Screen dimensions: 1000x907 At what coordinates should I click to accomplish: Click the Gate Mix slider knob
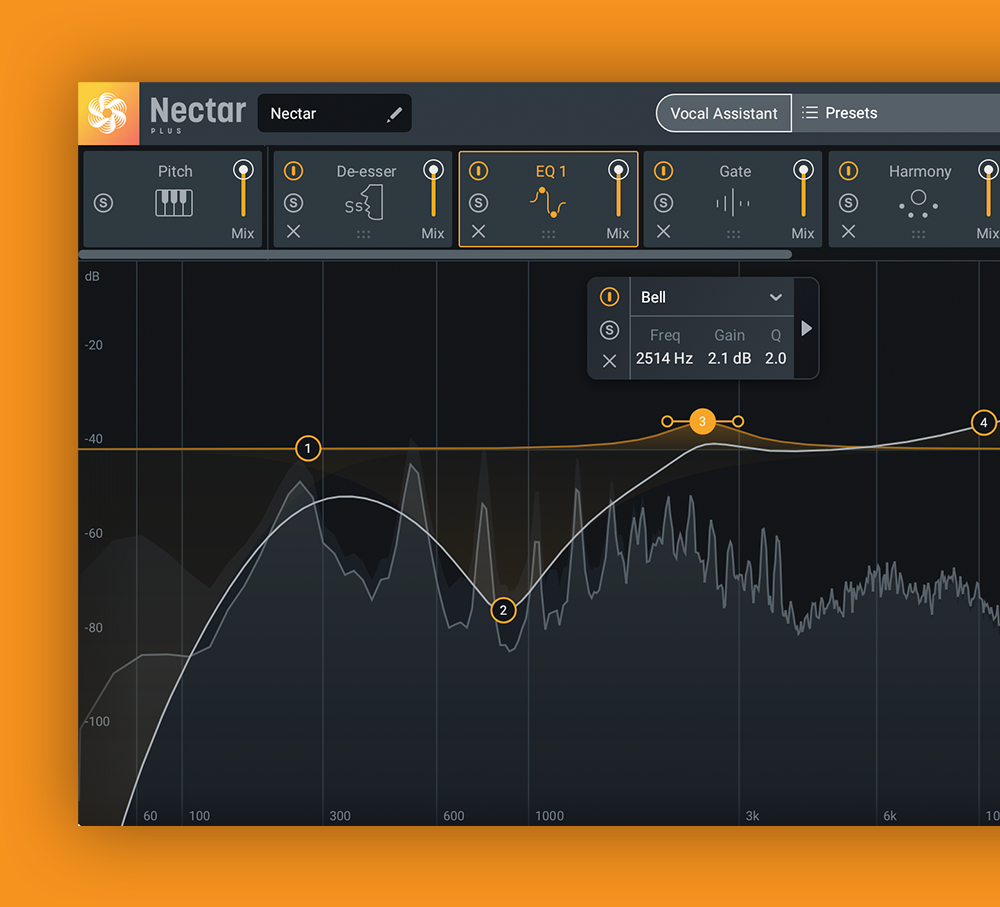pyautogui.click(x=803, y=170)
